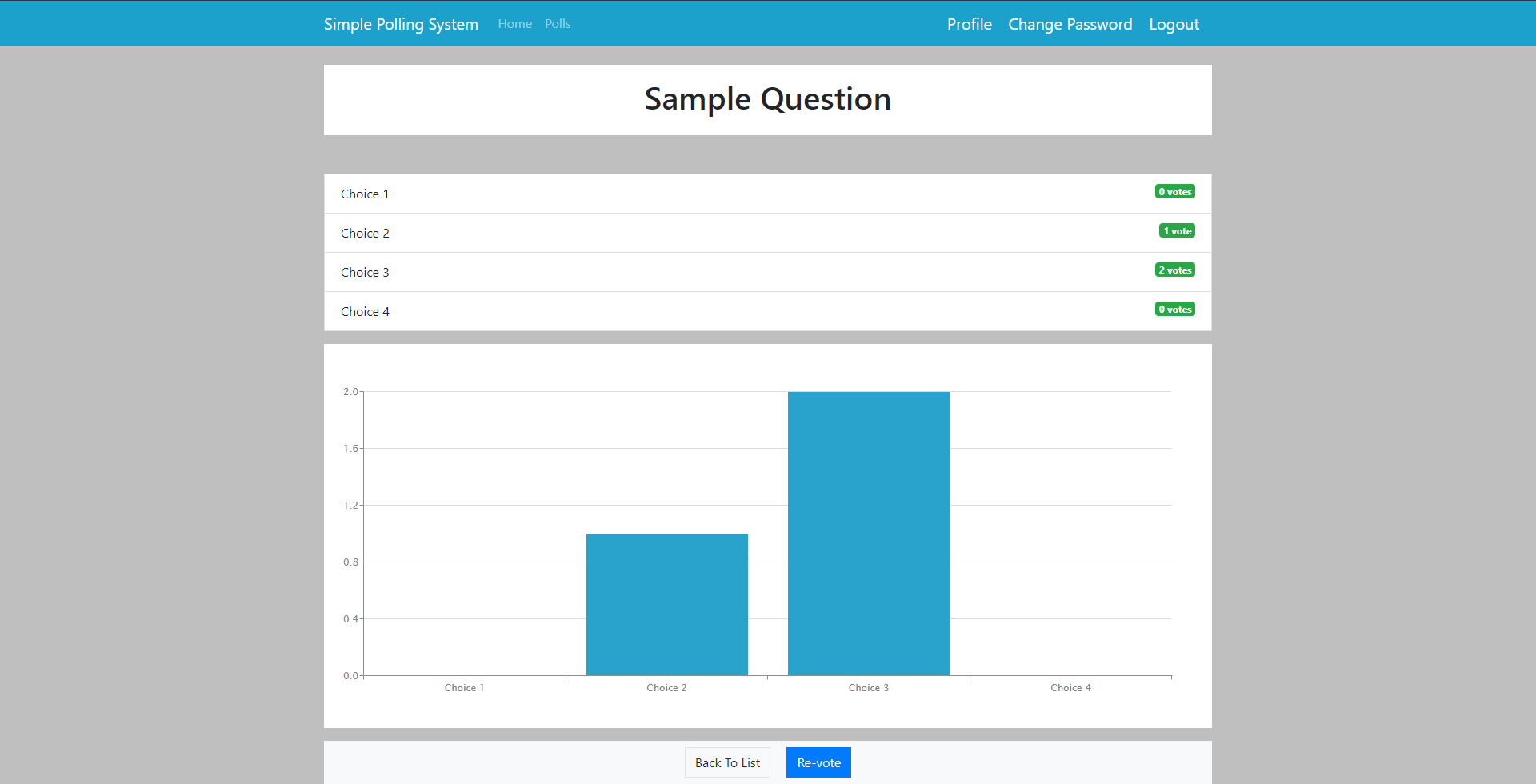Go to Home in the navbar
Viewport: 1536px width, 784px height.
click(514, 24)
